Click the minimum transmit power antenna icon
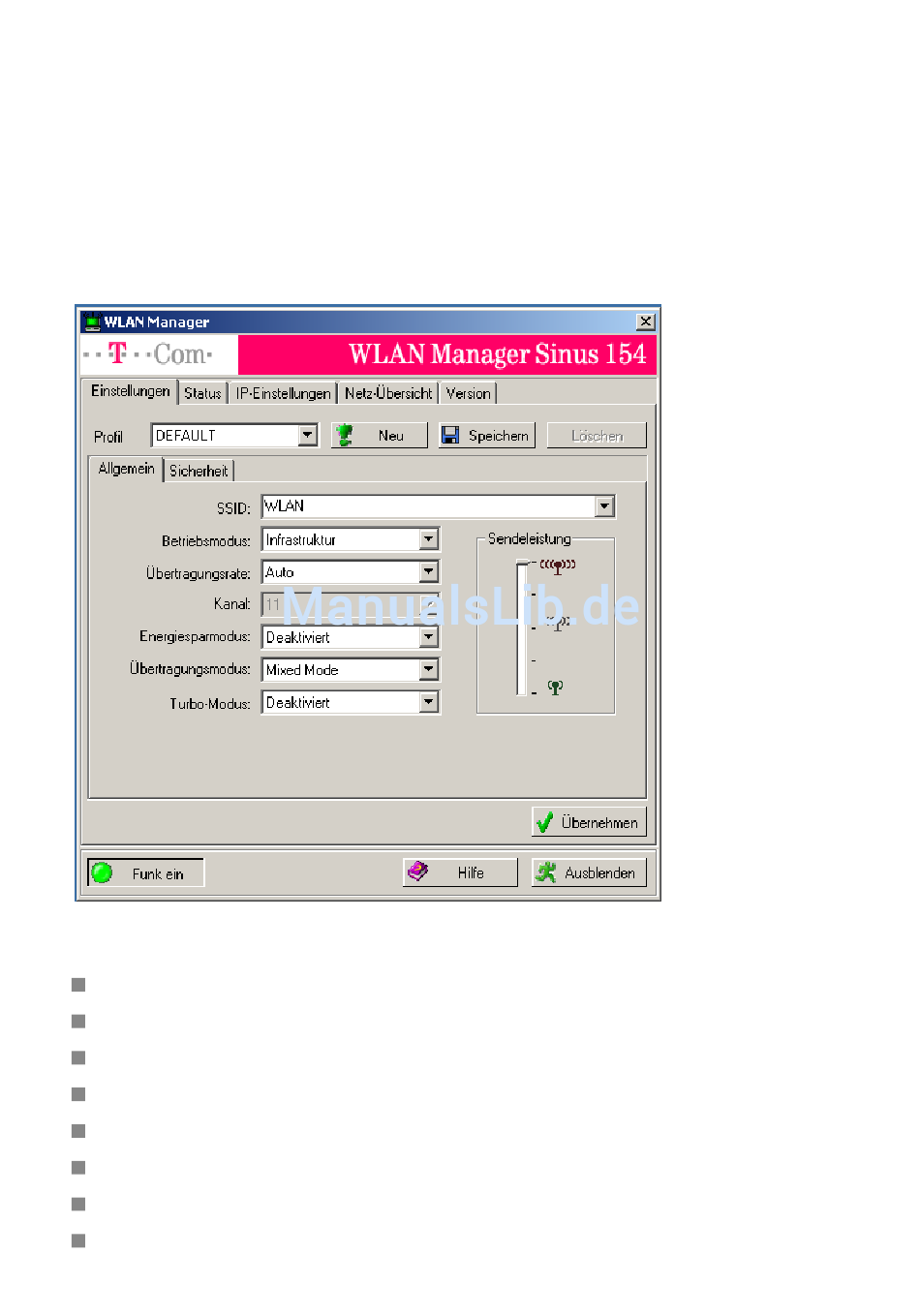This screenshot has height=1316, width=920. point(555,688)
